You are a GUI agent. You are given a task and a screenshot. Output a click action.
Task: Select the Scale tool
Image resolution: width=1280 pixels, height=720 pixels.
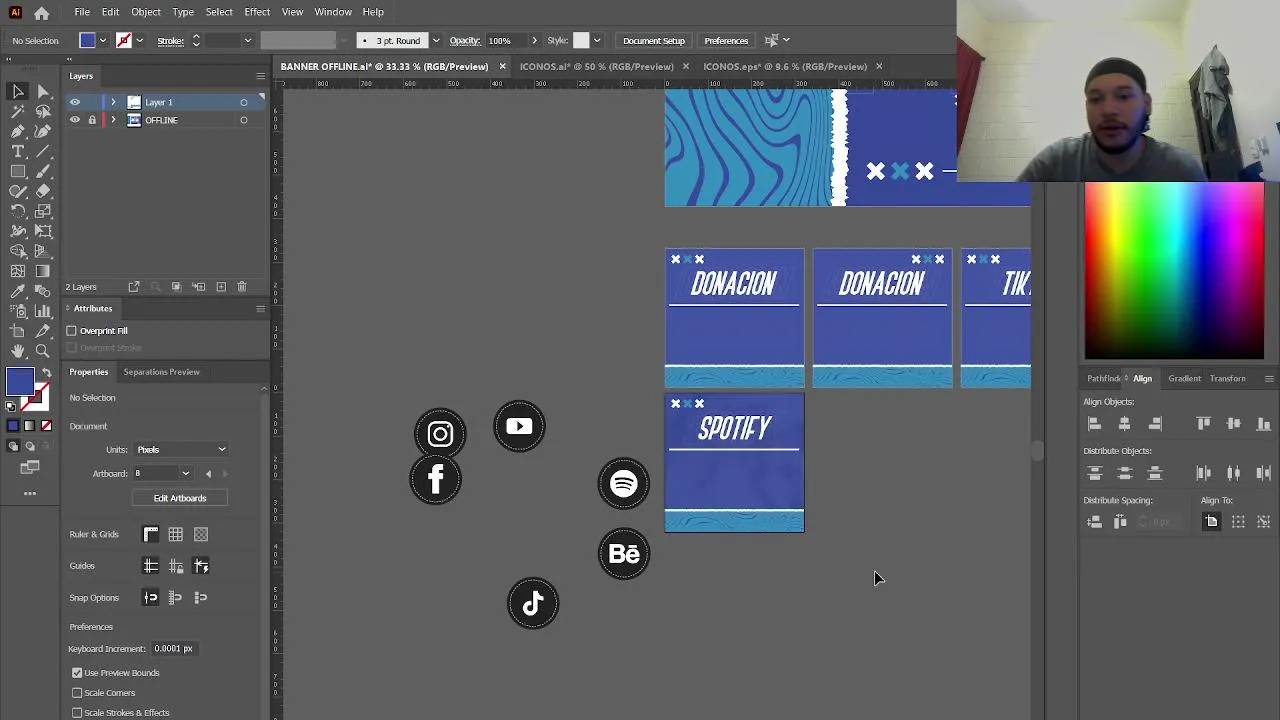point(43,211)
